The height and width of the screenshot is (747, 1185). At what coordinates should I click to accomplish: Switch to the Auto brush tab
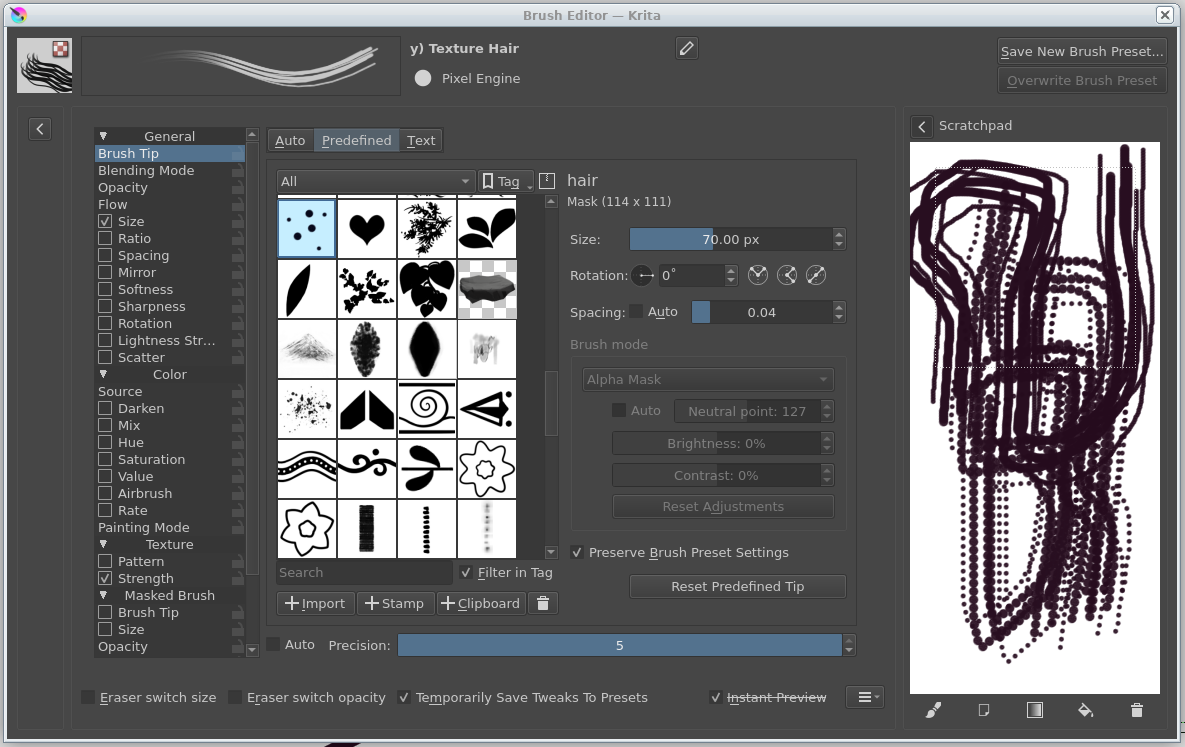pyautogui.click(x=290, y=140)
